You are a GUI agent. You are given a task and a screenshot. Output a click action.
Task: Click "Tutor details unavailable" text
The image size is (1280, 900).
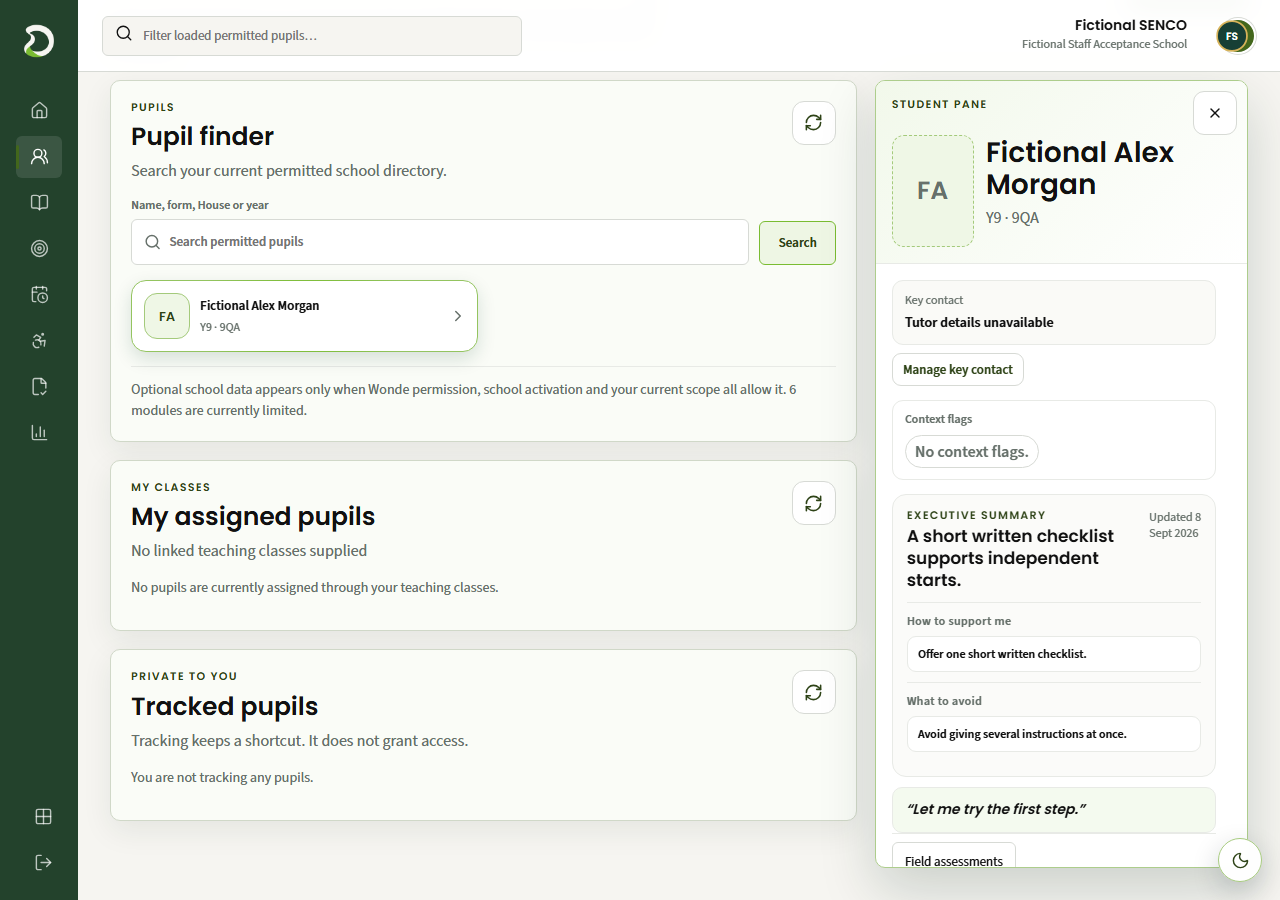pos(979,322)
